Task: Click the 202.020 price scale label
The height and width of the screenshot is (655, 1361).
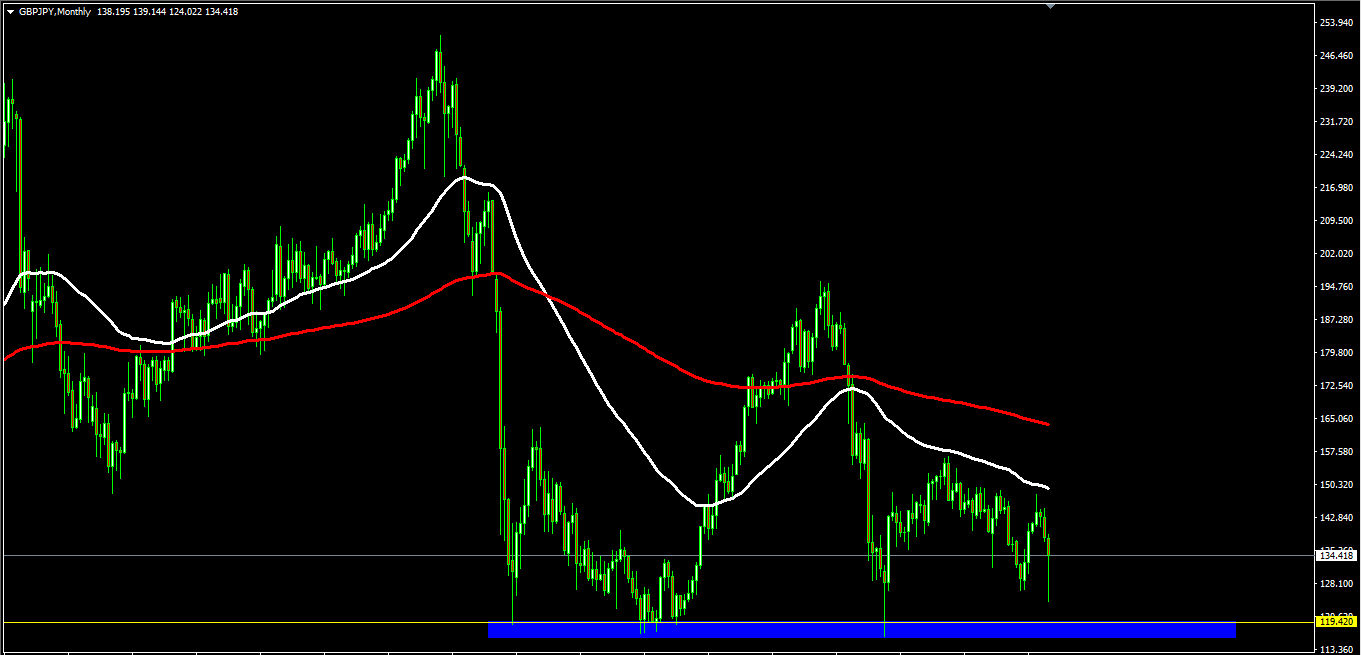Action: click(x=1336, y=253)
